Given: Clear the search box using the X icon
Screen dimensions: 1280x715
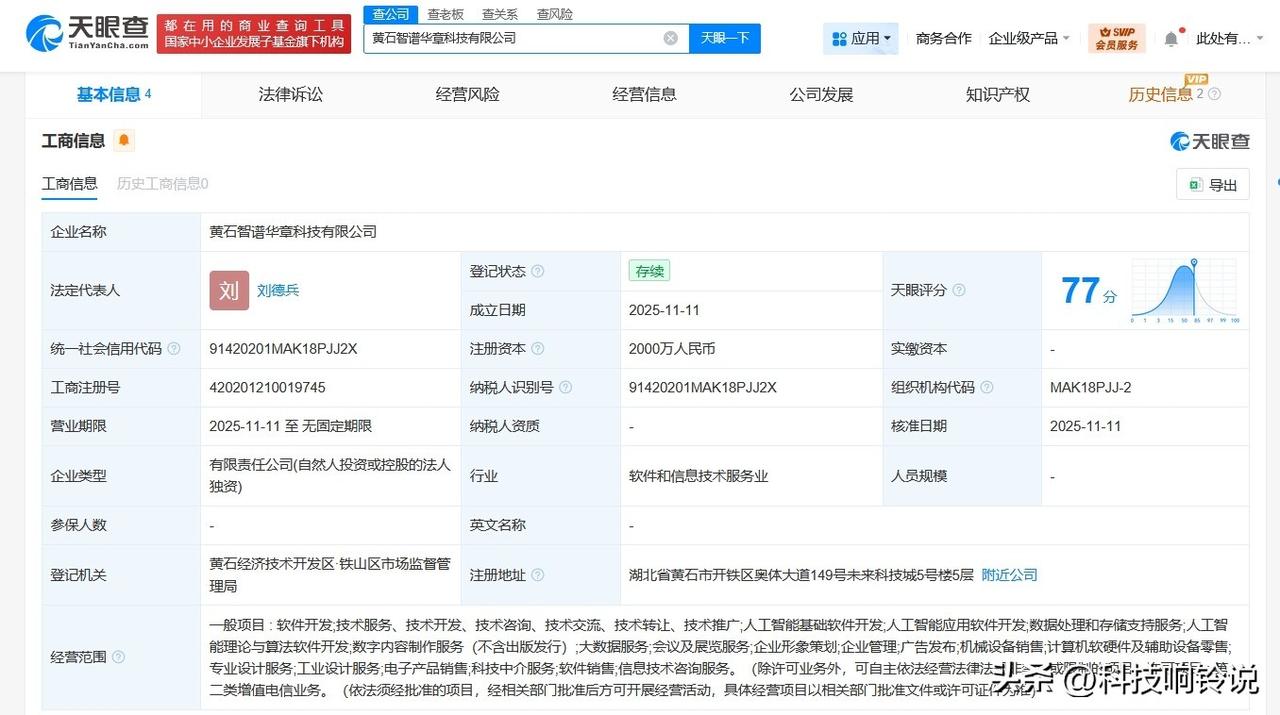Looking at the screenshot, I should click(669, 37).
